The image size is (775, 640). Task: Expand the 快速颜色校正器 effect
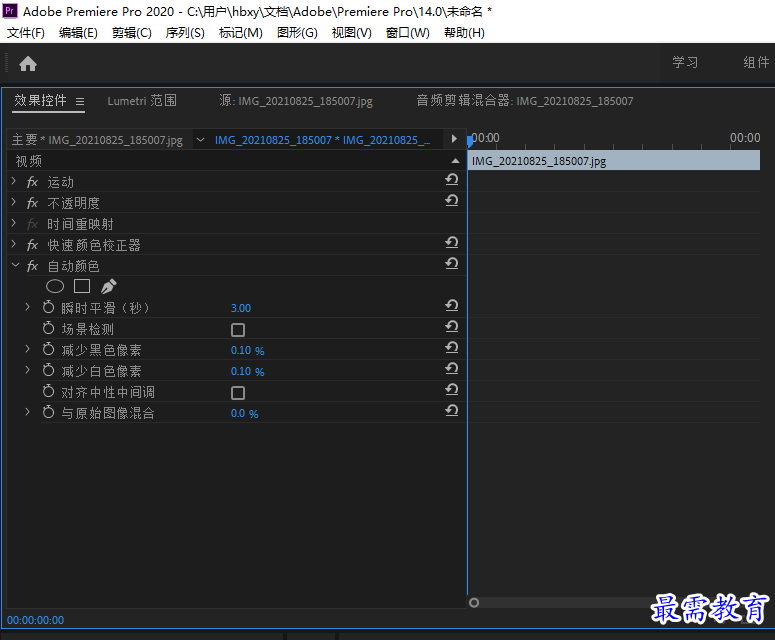pos(14,244)
